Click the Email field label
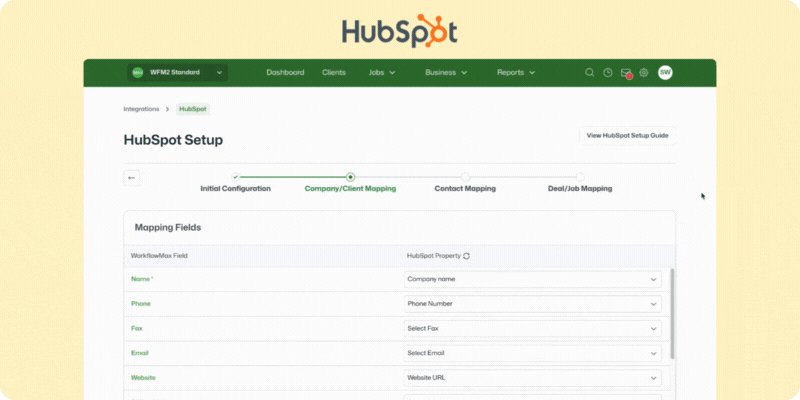The image size is (800, 400). click(x=140, y=353)
